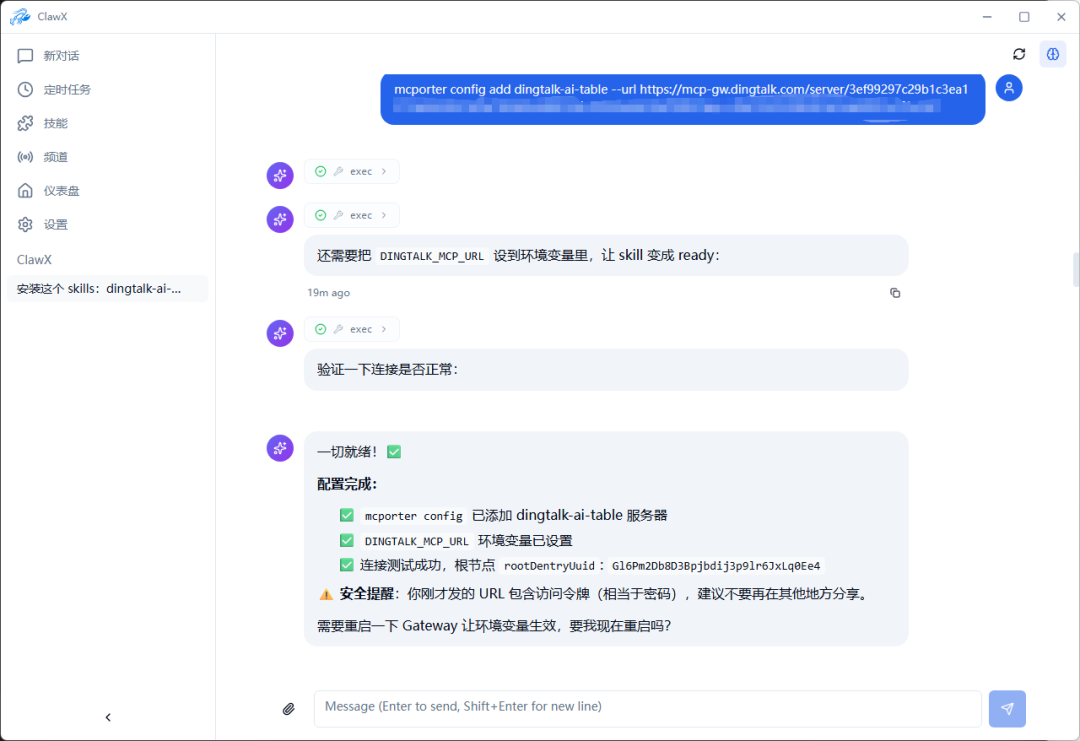The image size is (1080, 741).
Task: Click the 19m ago timestamp
Action: point(329,293)
